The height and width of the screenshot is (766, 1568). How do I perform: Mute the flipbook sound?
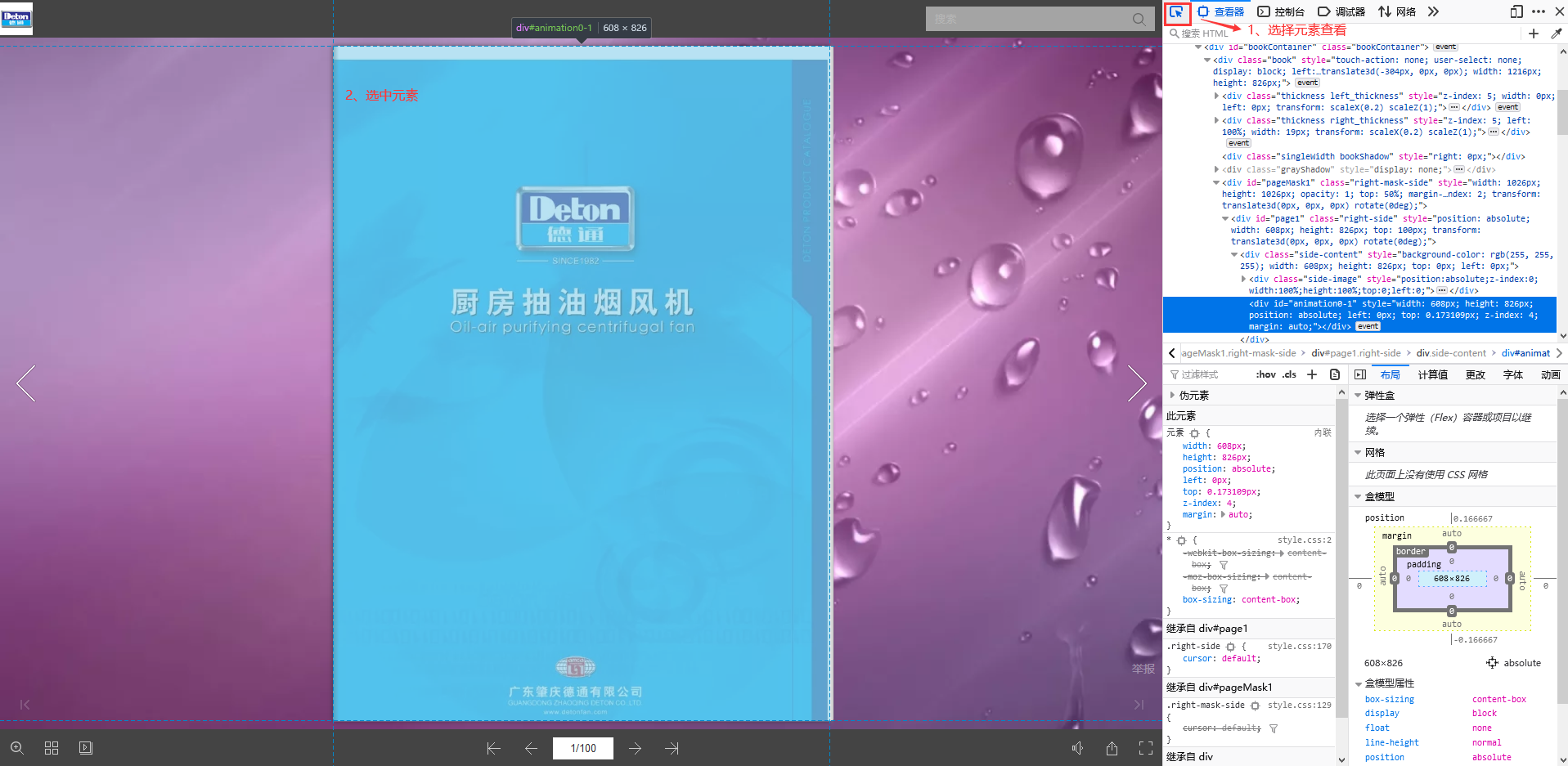click(1078, 748)
